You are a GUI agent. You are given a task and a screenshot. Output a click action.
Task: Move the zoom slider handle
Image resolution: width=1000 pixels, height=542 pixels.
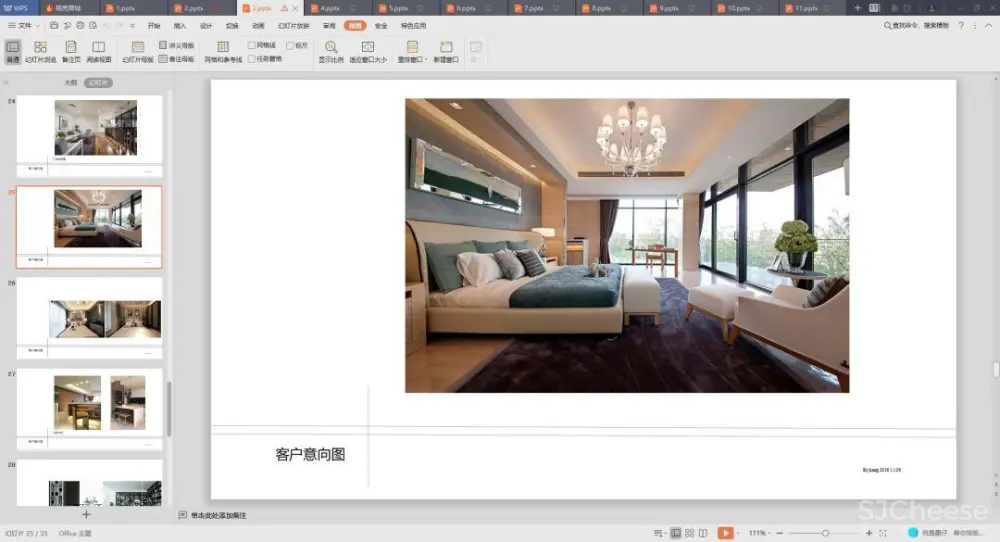click(x=825, y=533)
